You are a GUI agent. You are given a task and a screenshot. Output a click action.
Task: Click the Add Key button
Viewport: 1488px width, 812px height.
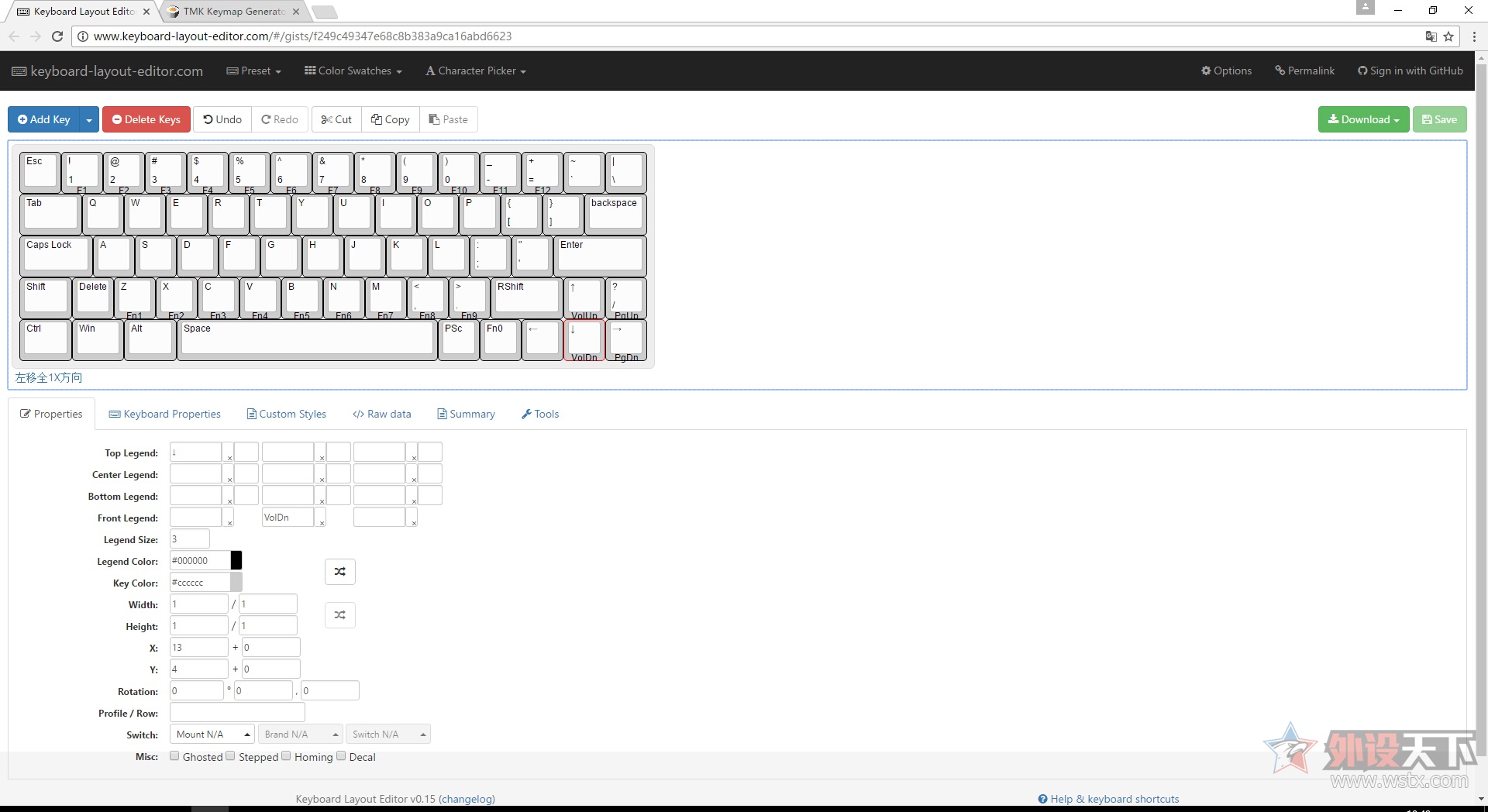[44, 119]
